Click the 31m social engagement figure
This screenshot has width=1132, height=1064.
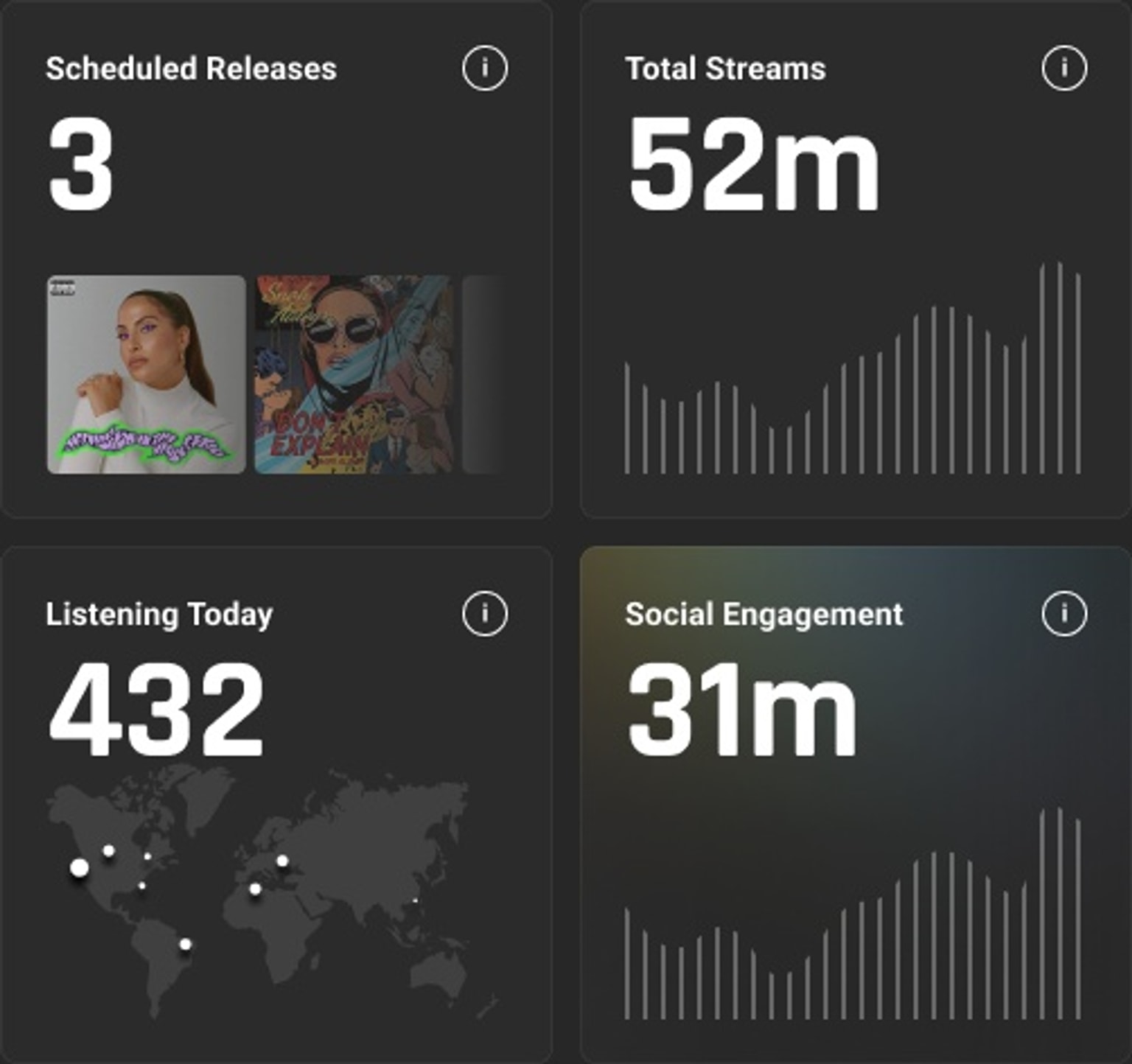point(741,710)
